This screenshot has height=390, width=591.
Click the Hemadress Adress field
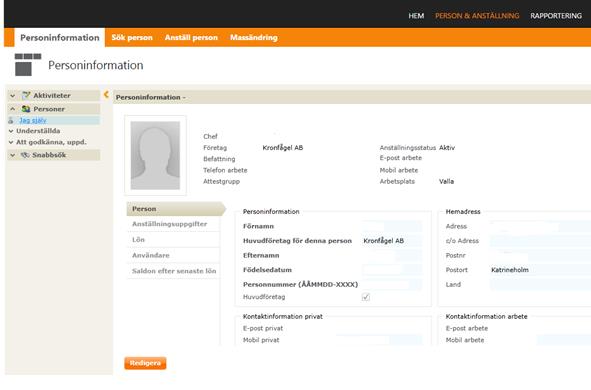[540, 226]
